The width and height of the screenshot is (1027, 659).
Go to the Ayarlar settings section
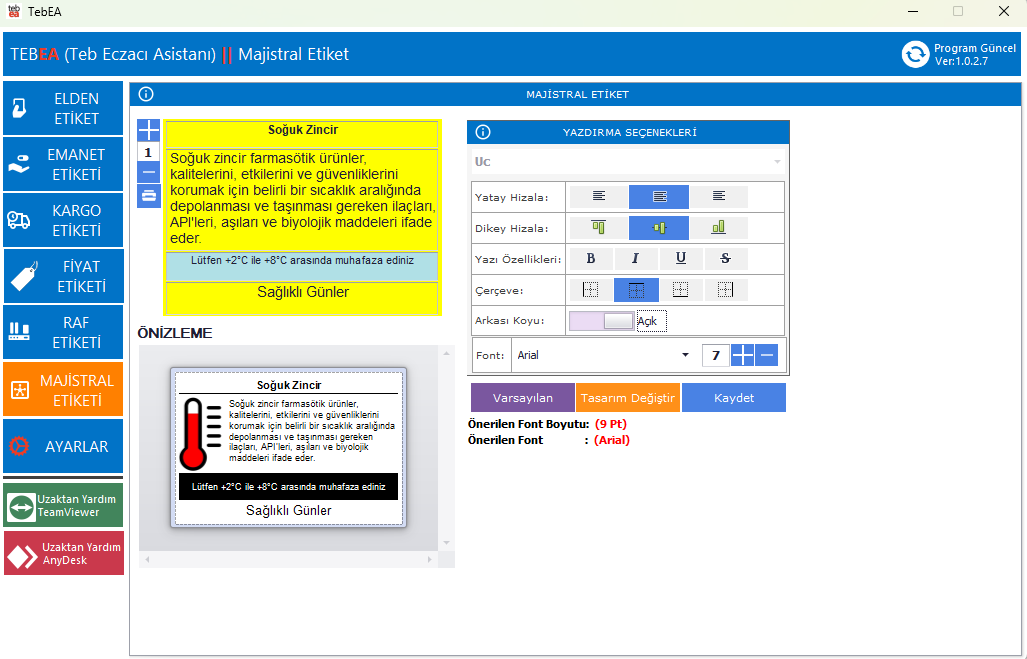pos(63,446)
